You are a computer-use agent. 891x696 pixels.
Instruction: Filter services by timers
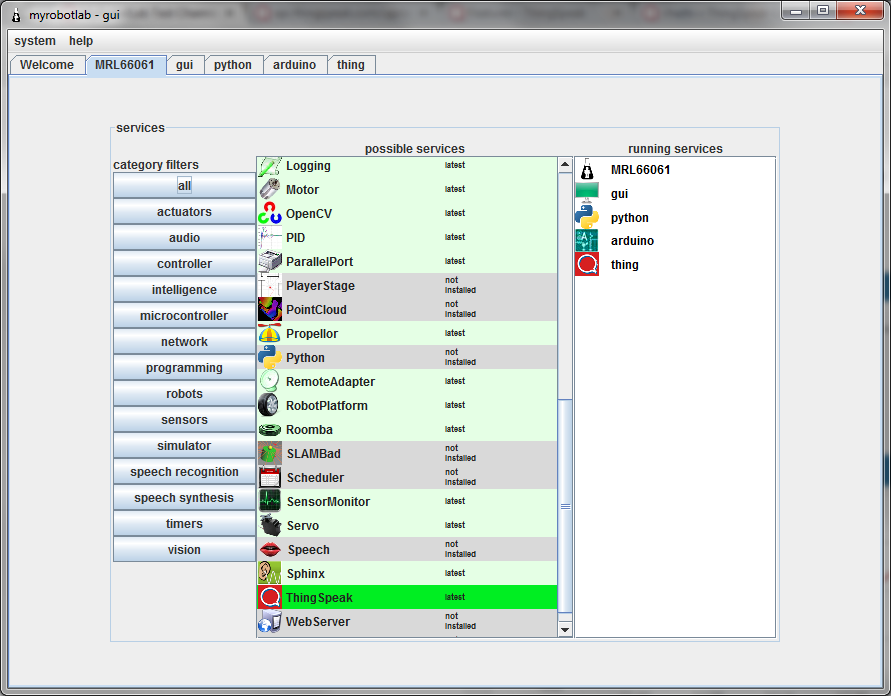click(184, 524)
